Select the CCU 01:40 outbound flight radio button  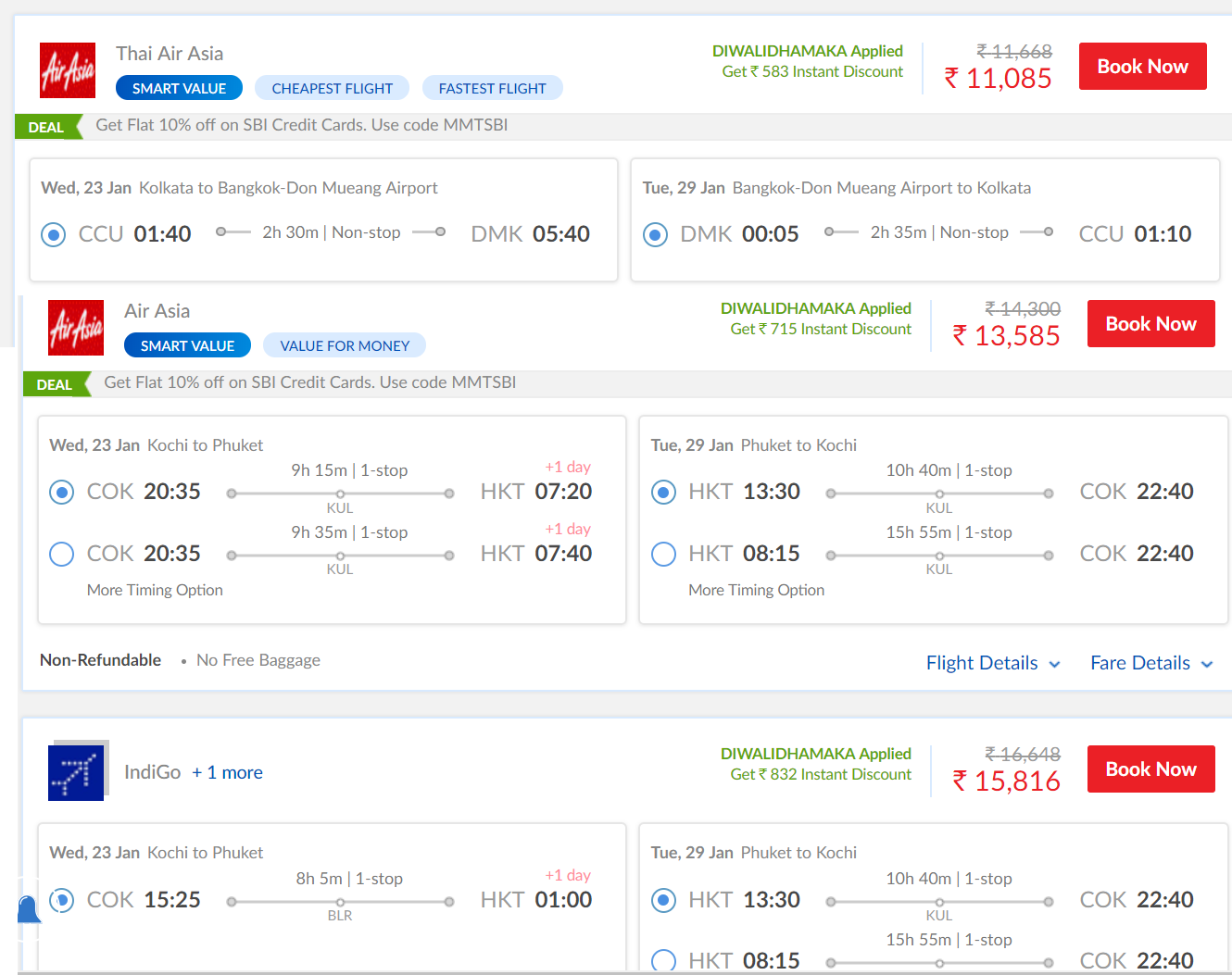[53, 234]
